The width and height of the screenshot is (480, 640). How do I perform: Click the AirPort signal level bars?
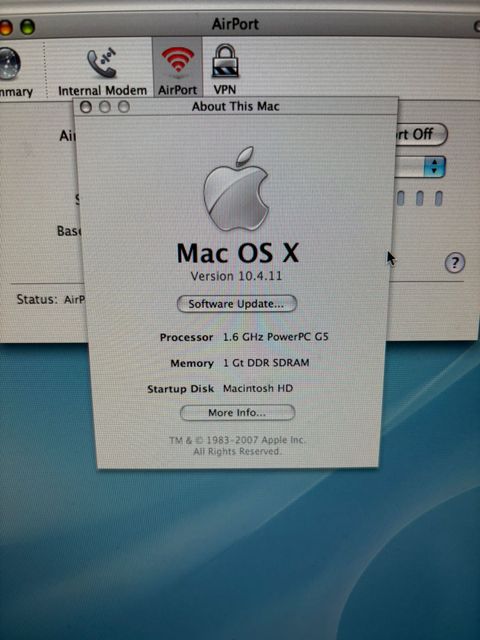click(x=420, y=199)
